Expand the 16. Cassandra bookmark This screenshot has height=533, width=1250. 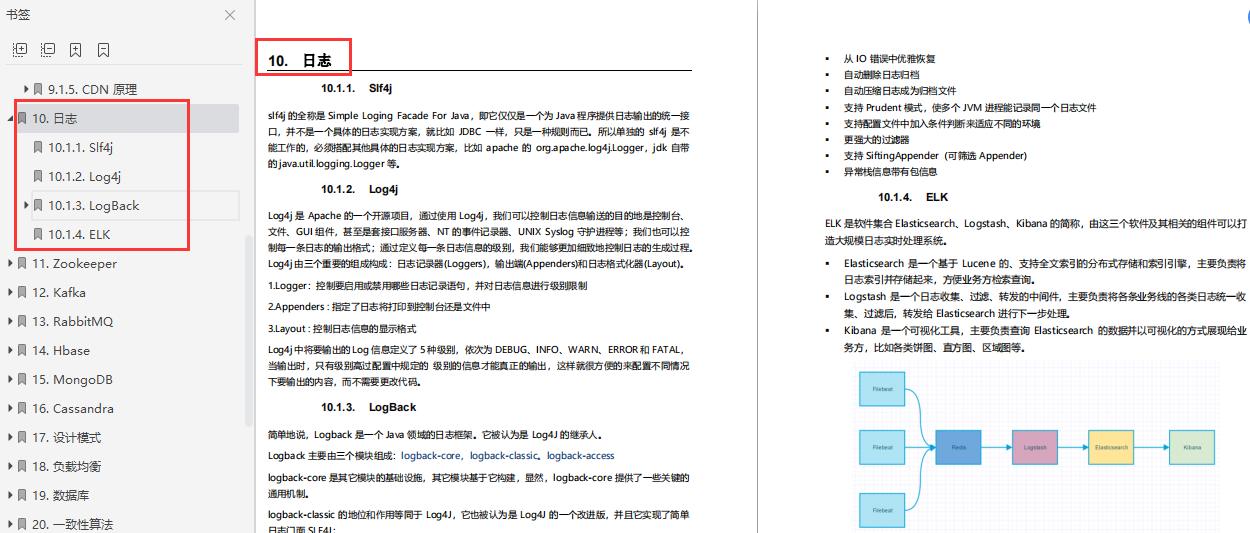(x=10, y=408)
